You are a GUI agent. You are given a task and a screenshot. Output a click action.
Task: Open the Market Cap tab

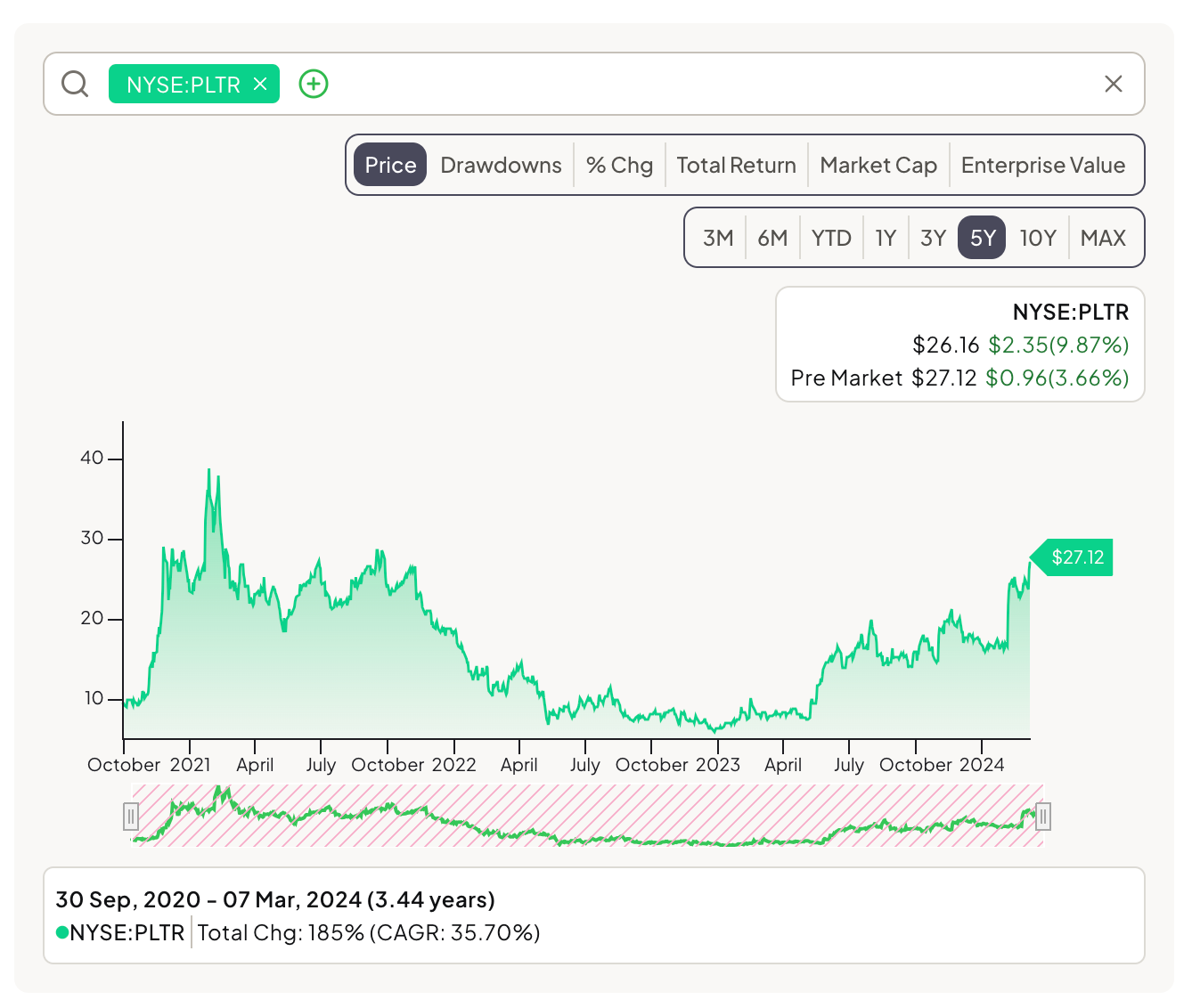[878, 165]
